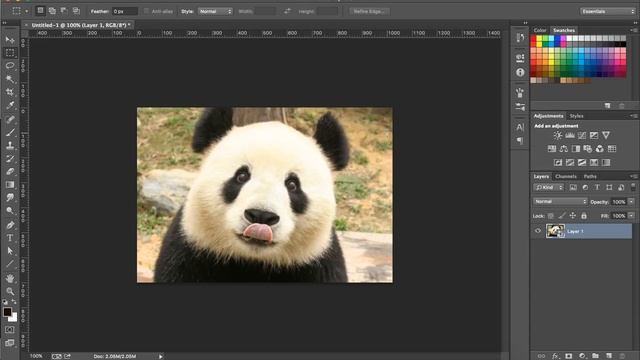The height and width of the screenshot is (360, 640).
Task: Change screen mode icon at toolbox bottom
Action: tap(10, 343)
